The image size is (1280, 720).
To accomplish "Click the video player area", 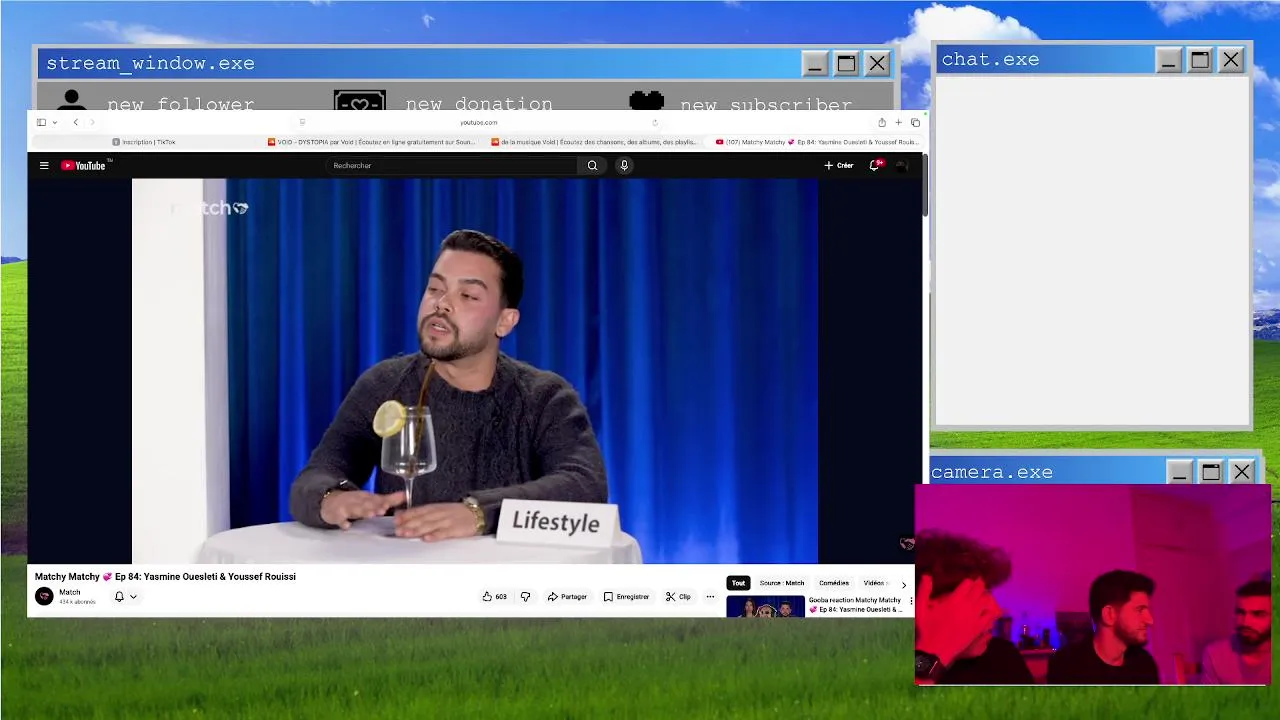I will pos(475,370).
